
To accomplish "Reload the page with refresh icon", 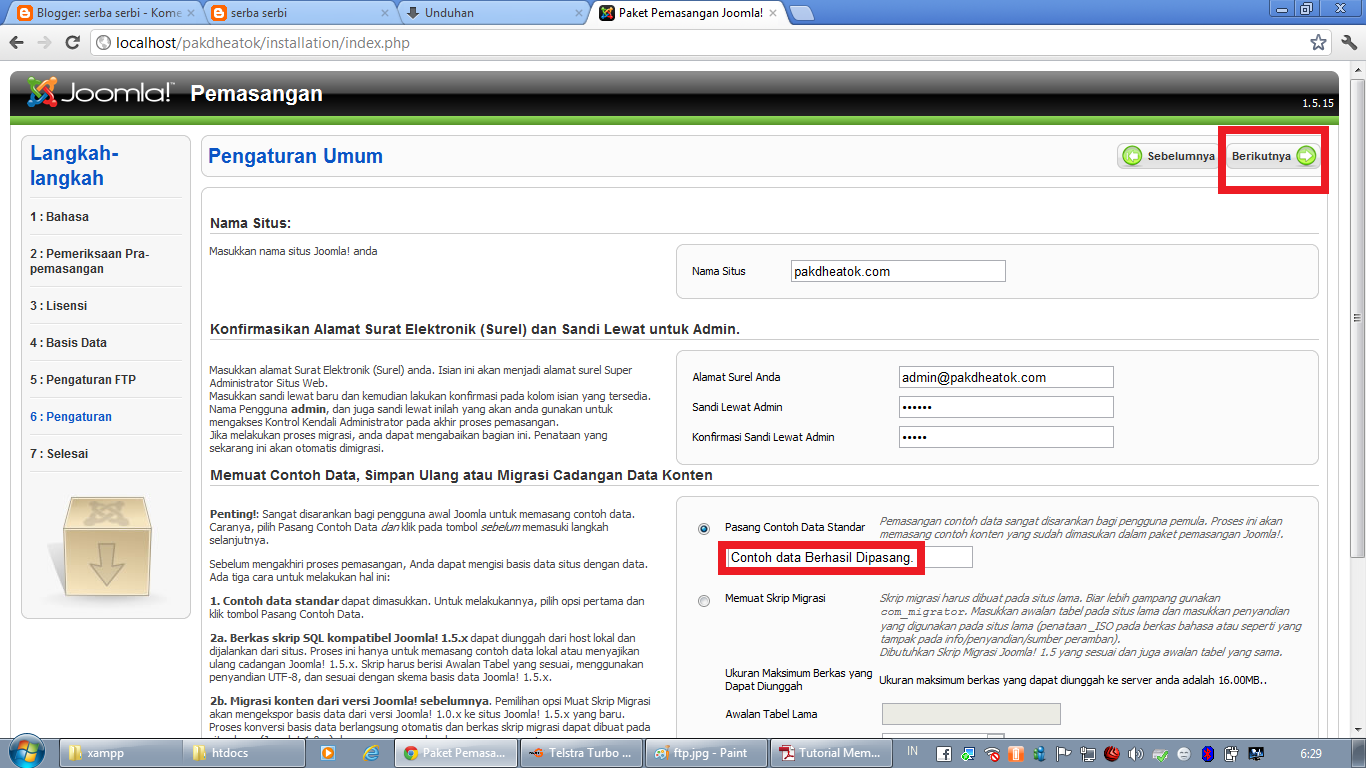I will [72, 43].
